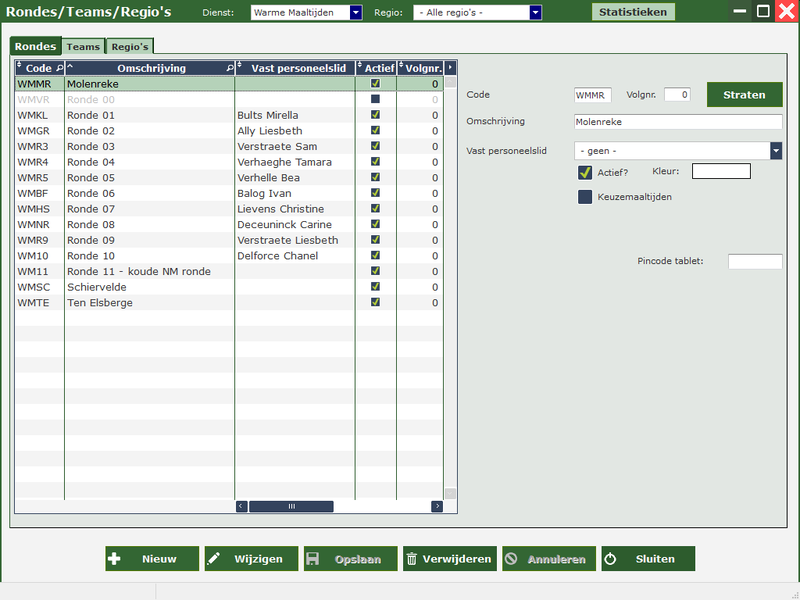Click the pencil icon on Wijzigen button
The height and width of the screenshot is (600, 800).
(x=214, y=559)
